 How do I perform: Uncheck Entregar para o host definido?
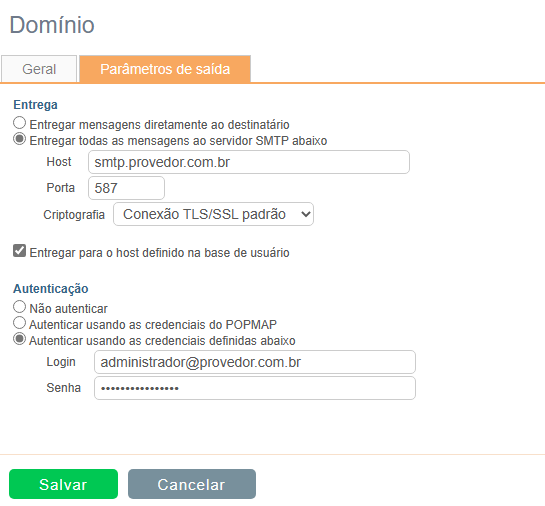tap(19, 251)
